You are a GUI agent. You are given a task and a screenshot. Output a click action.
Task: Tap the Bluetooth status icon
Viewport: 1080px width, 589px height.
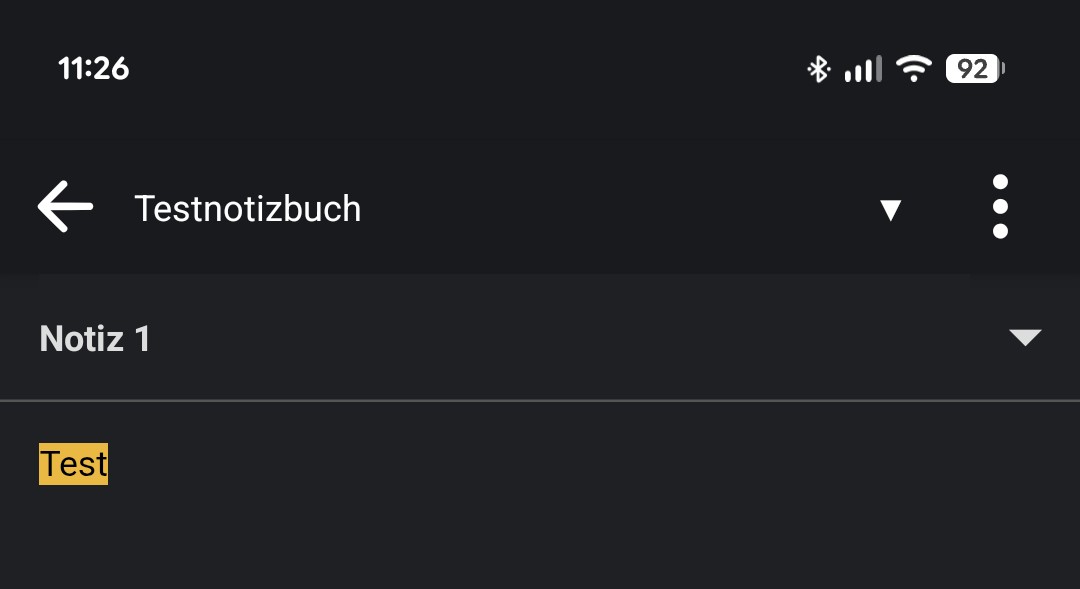[x=819, y=69]
